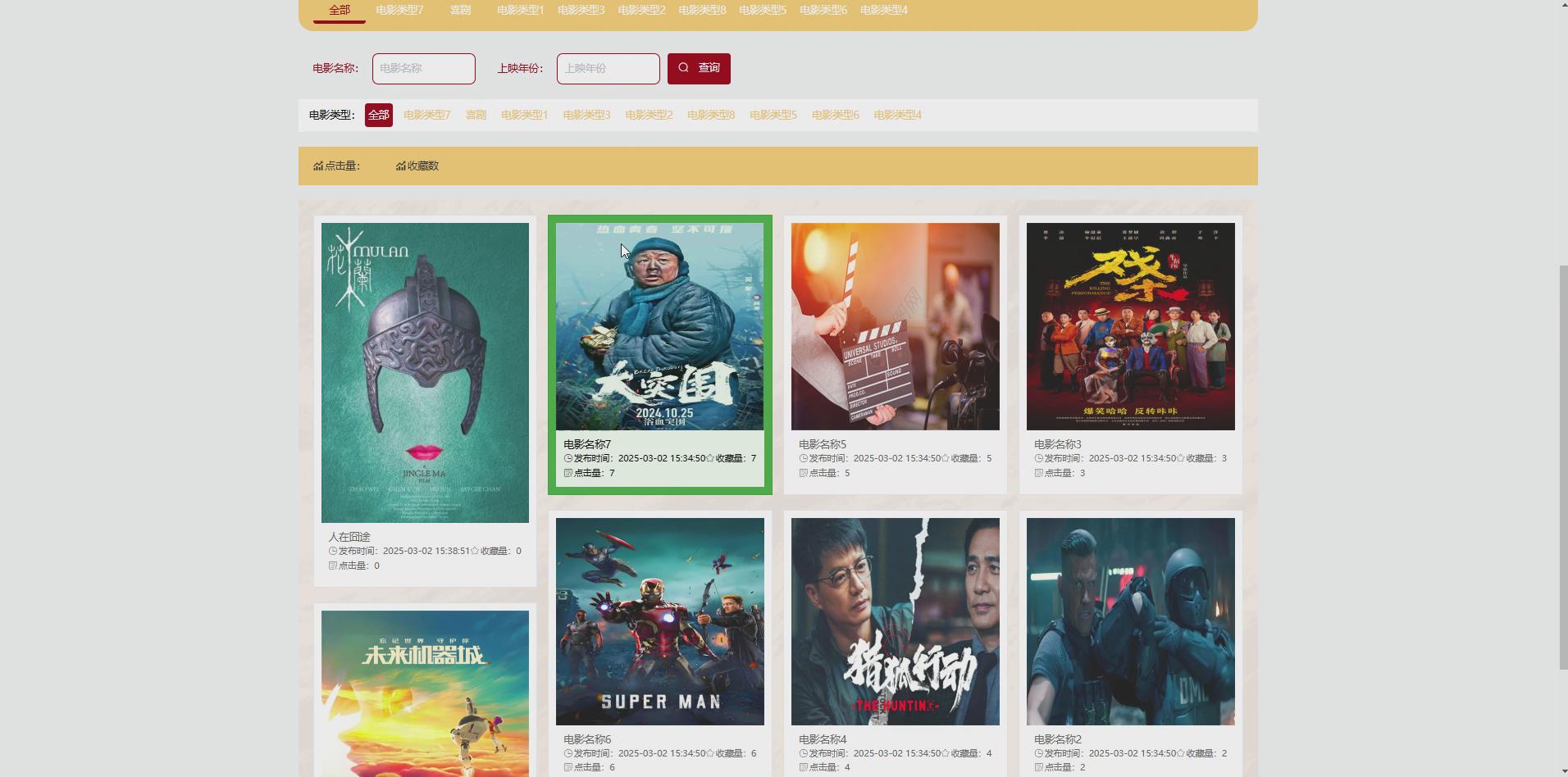The height and width of the screenshot is (777, 1568).
Task: Open the red group poster of 电影名称3
Action: click(1131, 326)
